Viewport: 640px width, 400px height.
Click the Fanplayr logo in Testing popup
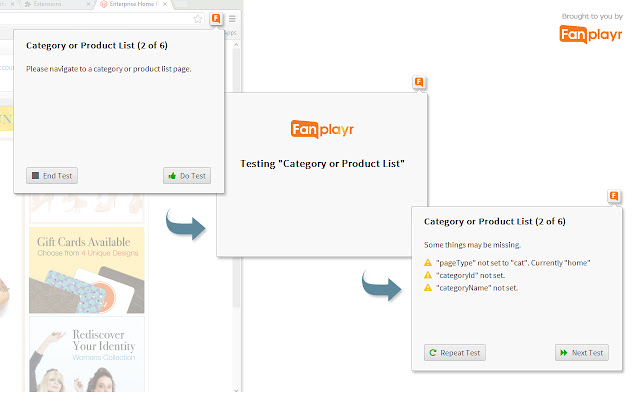322,129
